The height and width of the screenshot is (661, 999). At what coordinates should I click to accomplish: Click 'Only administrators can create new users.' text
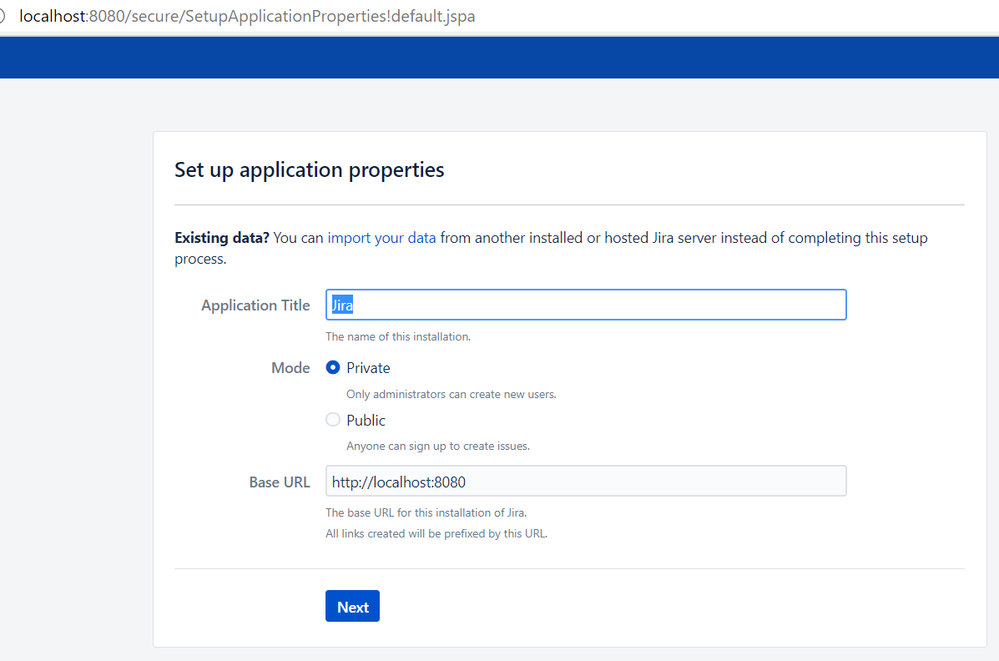coord(451,395)
